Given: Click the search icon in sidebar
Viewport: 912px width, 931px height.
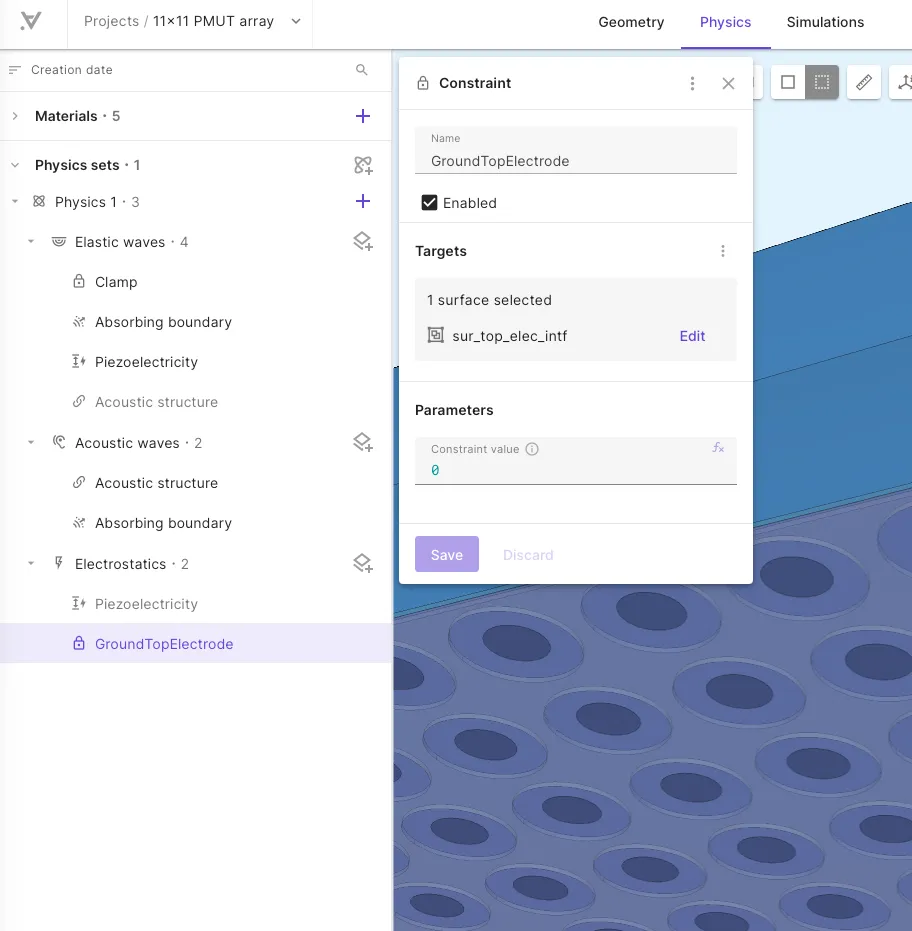Looking at the screenshot, I should [x=362, y=69].
